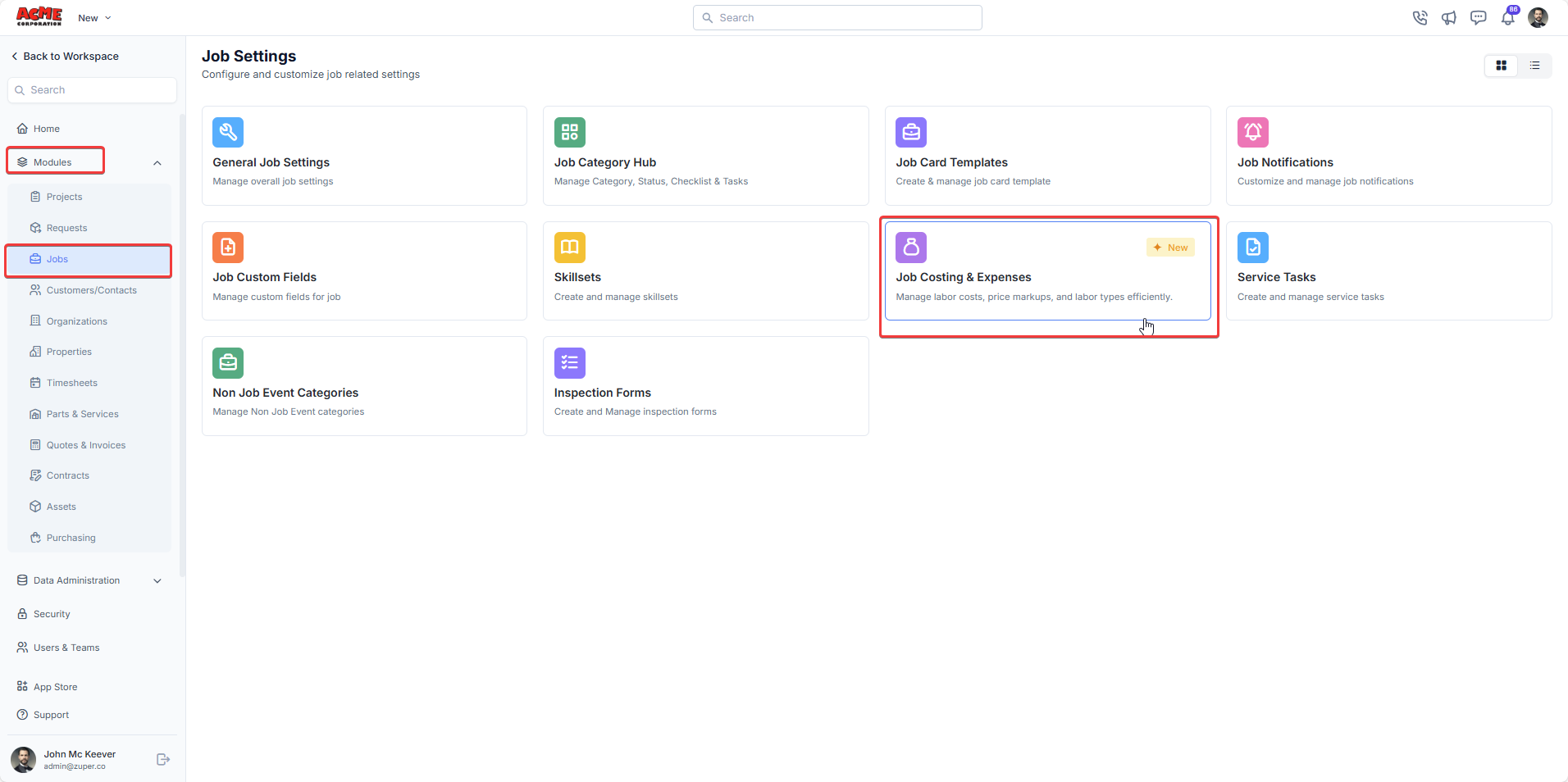Open Service Tasks card title
1568x782 pixels.
pyautogui.click(x=1277, y=277)
